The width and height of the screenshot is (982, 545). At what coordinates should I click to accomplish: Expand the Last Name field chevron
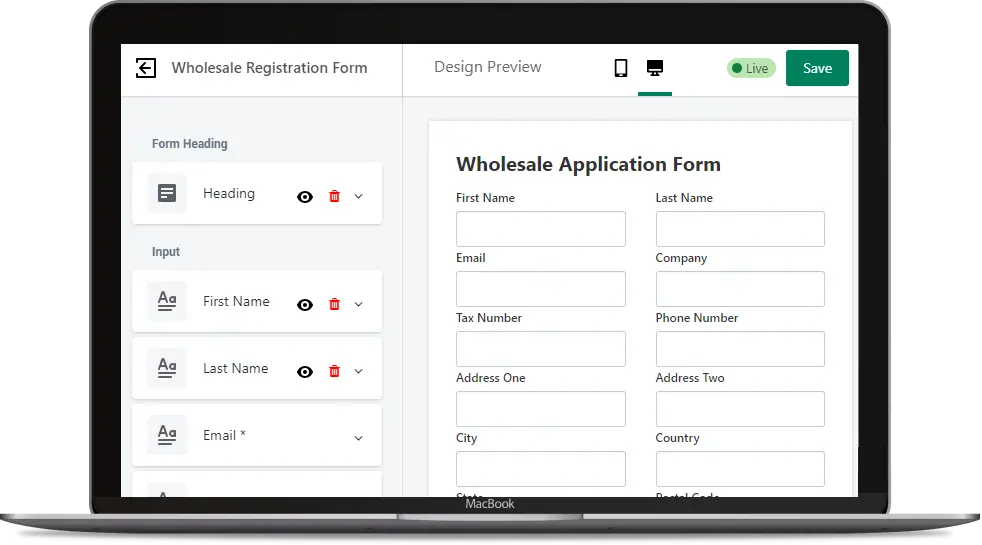coord(359,371)
